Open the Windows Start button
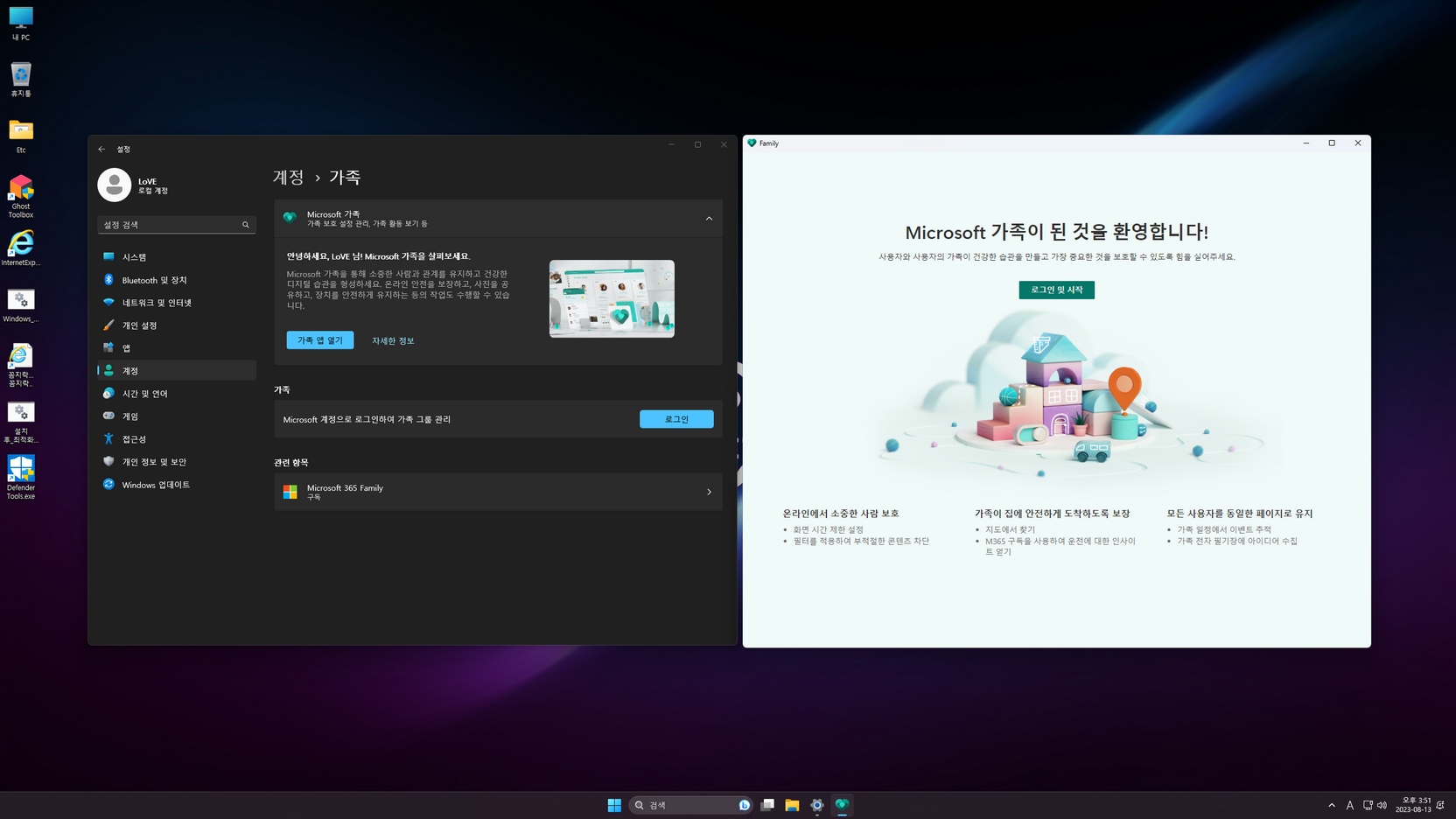 (614, 805)
